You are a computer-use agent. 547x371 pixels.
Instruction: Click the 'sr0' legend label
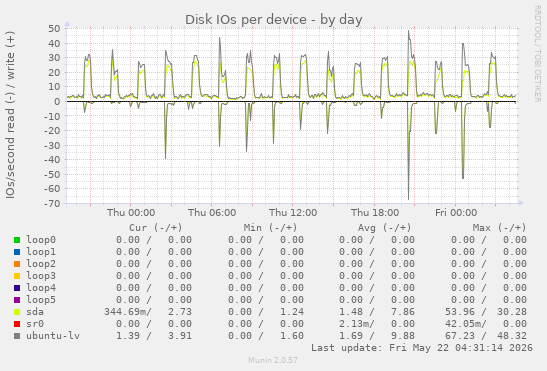(x=35, y=324)
